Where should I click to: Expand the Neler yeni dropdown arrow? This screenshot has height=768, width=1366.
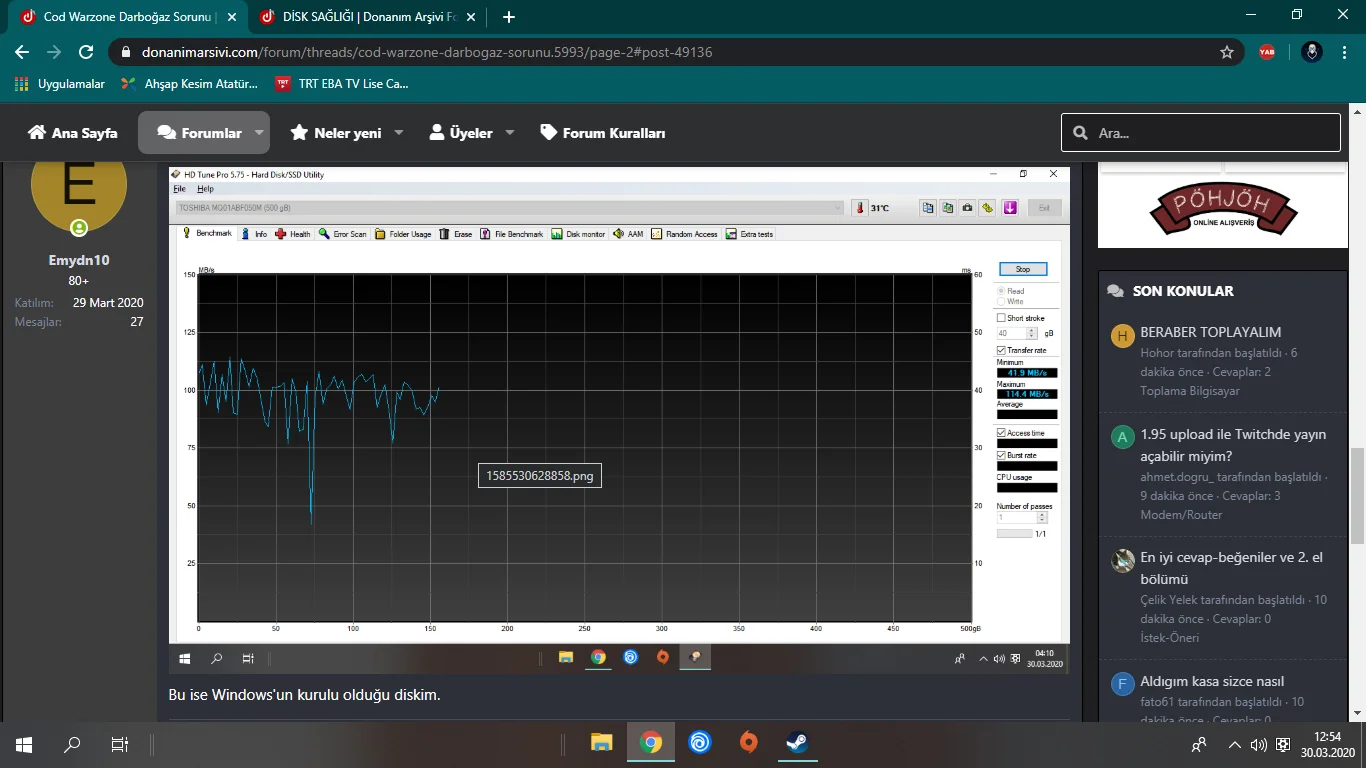(399, 133)
